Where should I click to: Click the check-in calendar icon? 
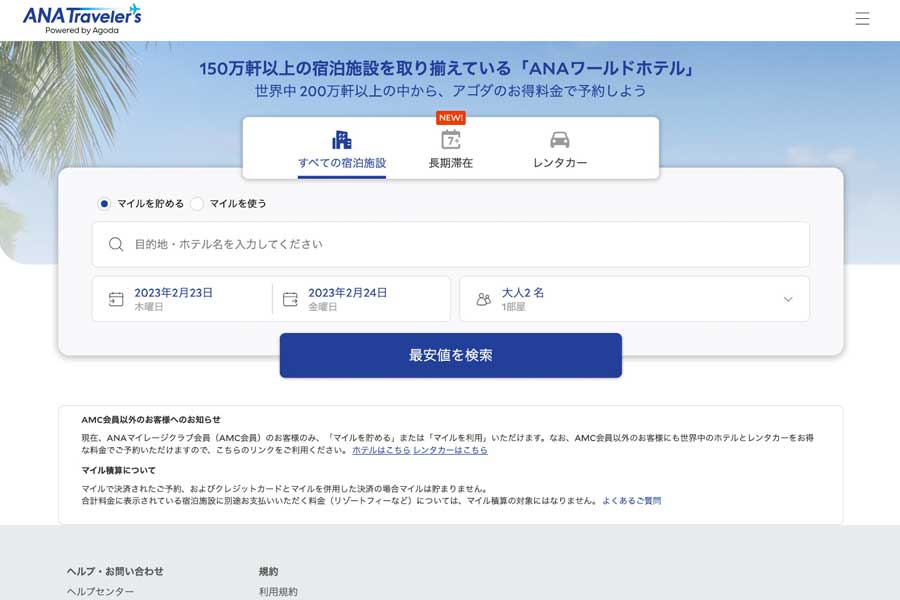pos(116,299)
